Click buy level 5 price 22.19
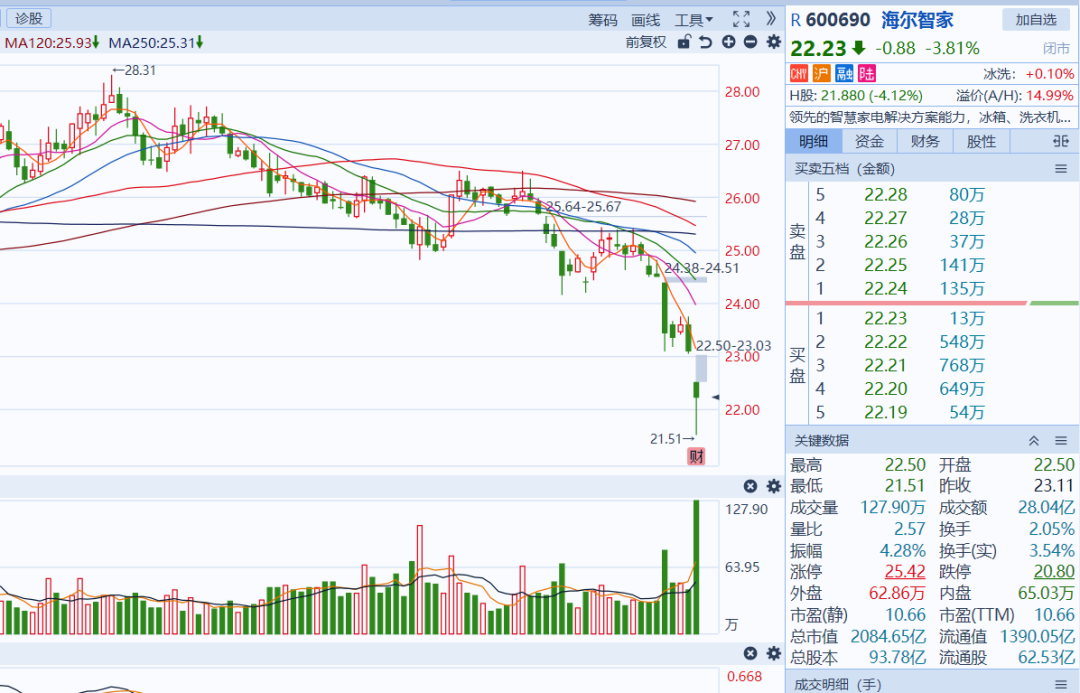 click(886, 412)
